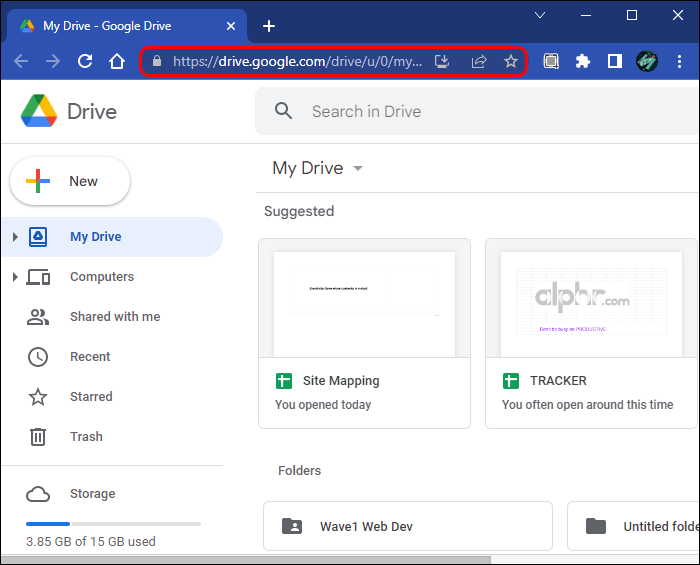Open the Site Mapping suggested file thumbnail
This screenshot has width=700, height=565.
coord(364,298)
